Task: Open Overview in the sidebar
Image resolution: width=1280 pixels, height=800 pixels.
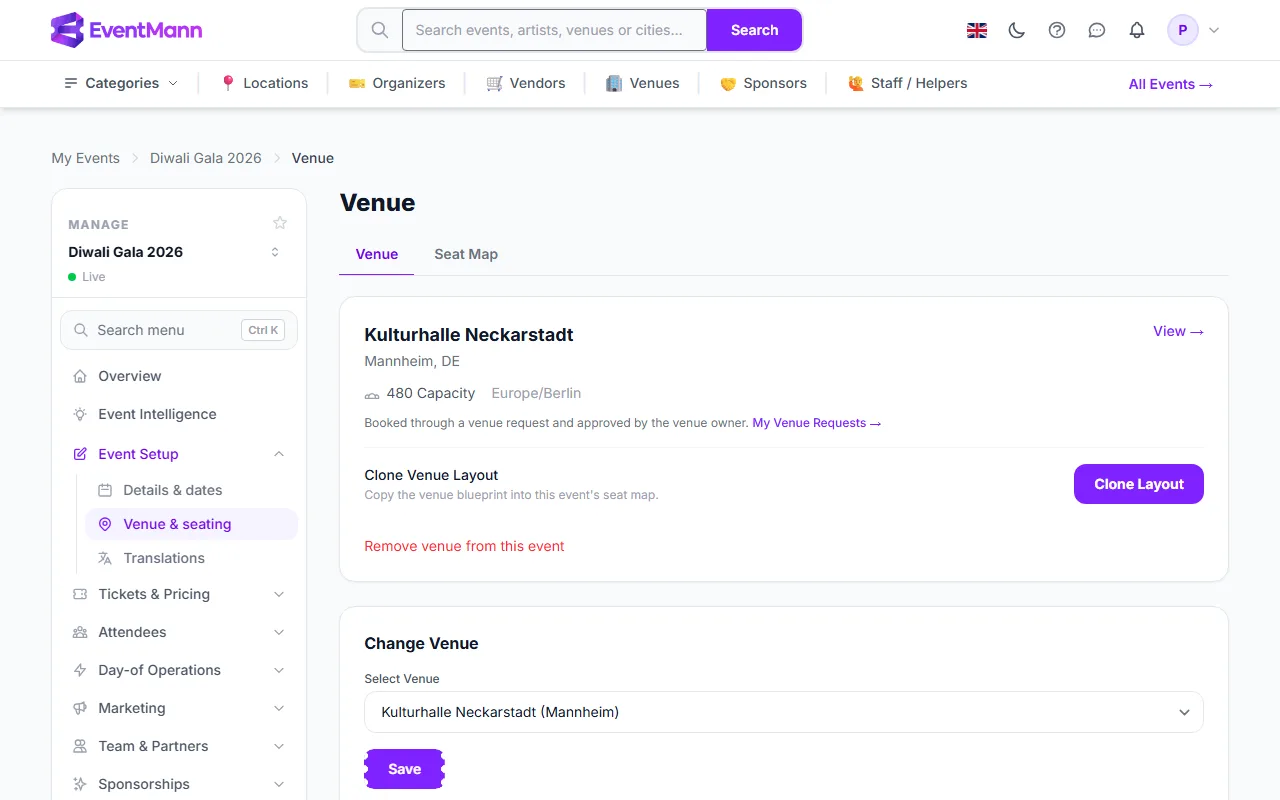Action: coord(179,376)
